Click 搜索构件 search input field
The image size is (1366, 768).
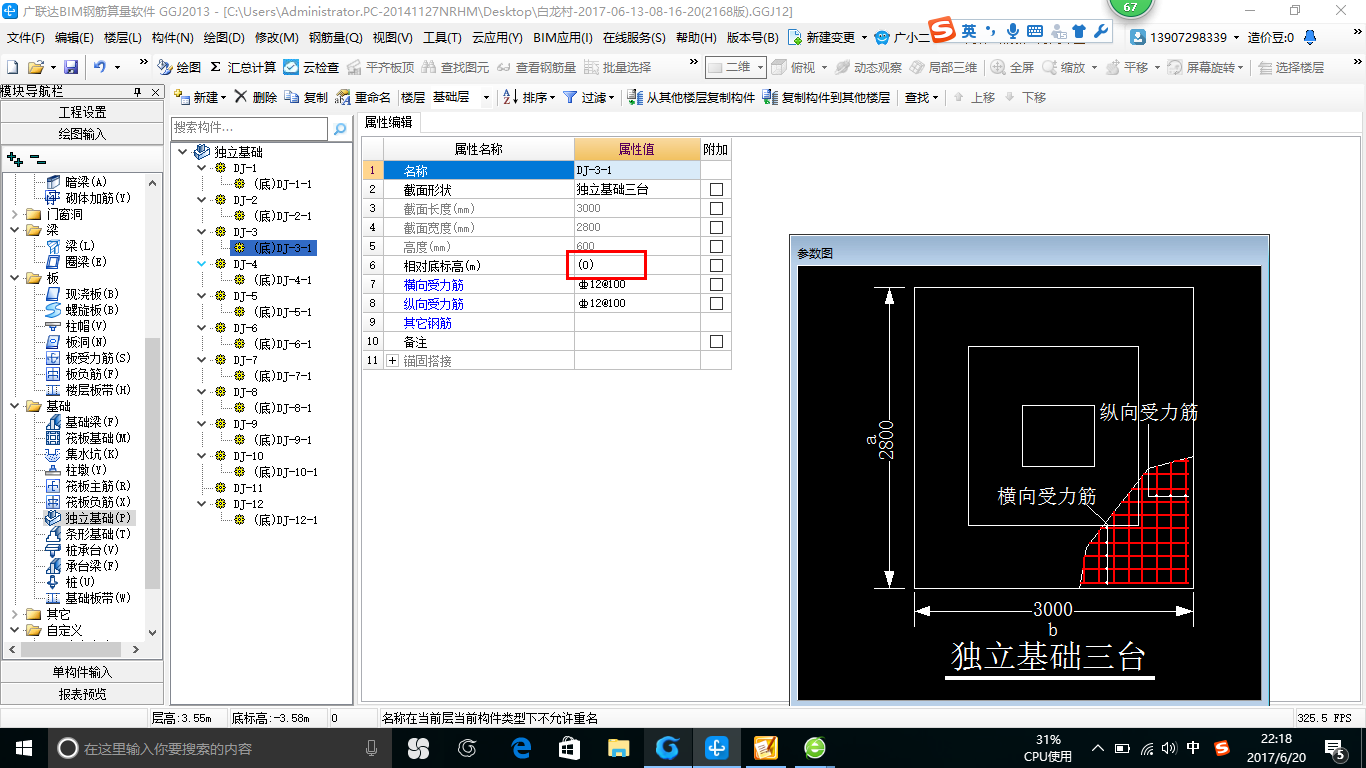pos(250,128)
